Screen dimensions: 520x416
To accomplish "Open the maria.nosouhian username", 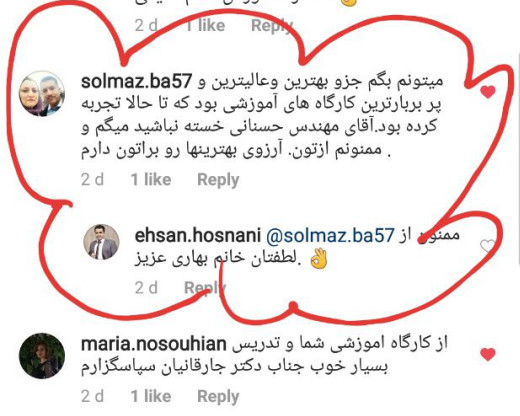I will (x=154, y=344).
